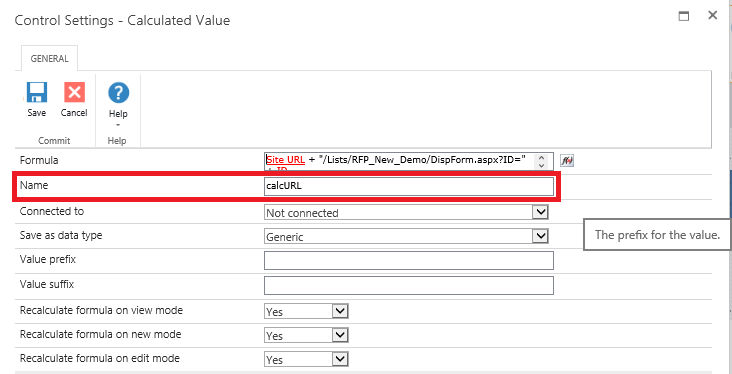Click the Value suffix label
Viewport: 732px width, 374px height.
pos(47,284)
